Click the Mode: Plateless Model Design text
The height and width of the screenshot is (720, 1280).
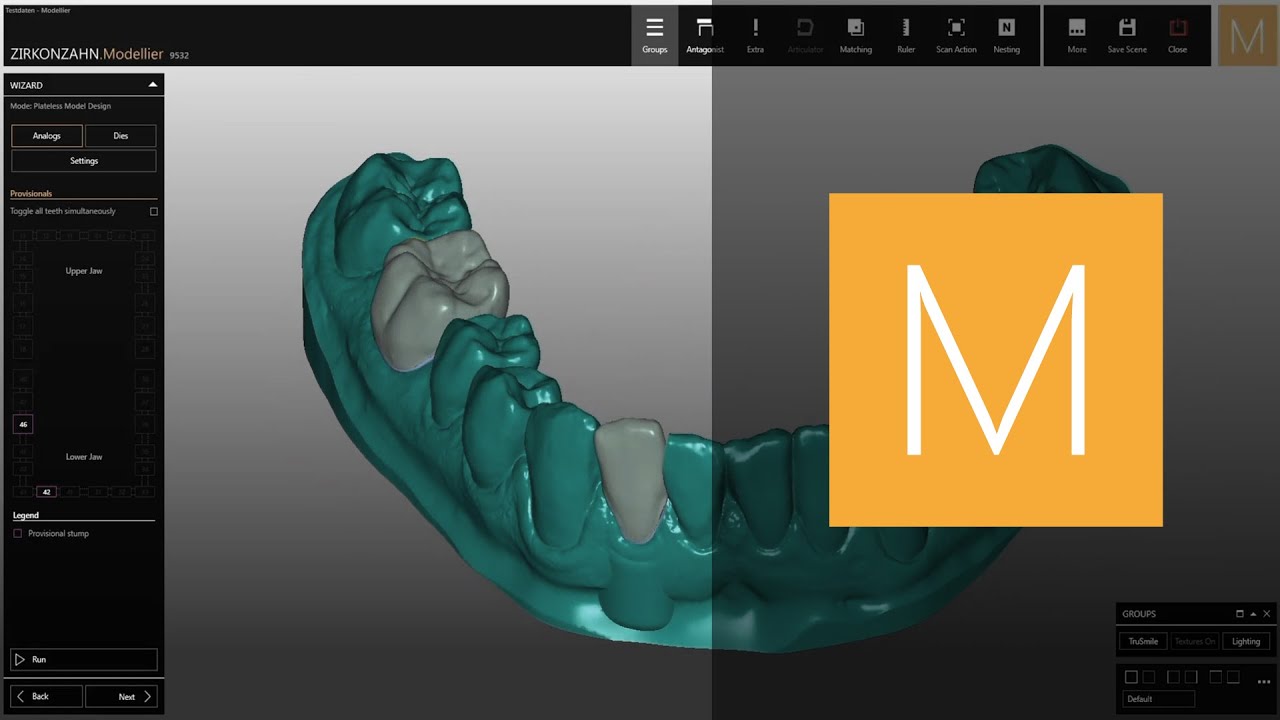pos(60,106)
